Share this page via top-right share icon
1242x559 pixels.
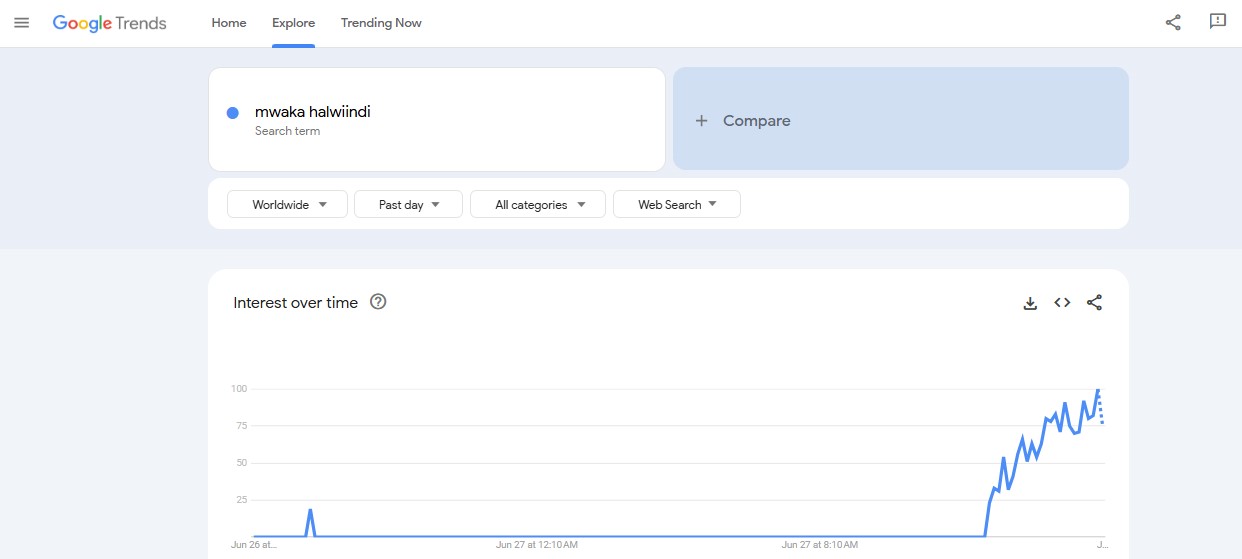(x=1173, y=23)
